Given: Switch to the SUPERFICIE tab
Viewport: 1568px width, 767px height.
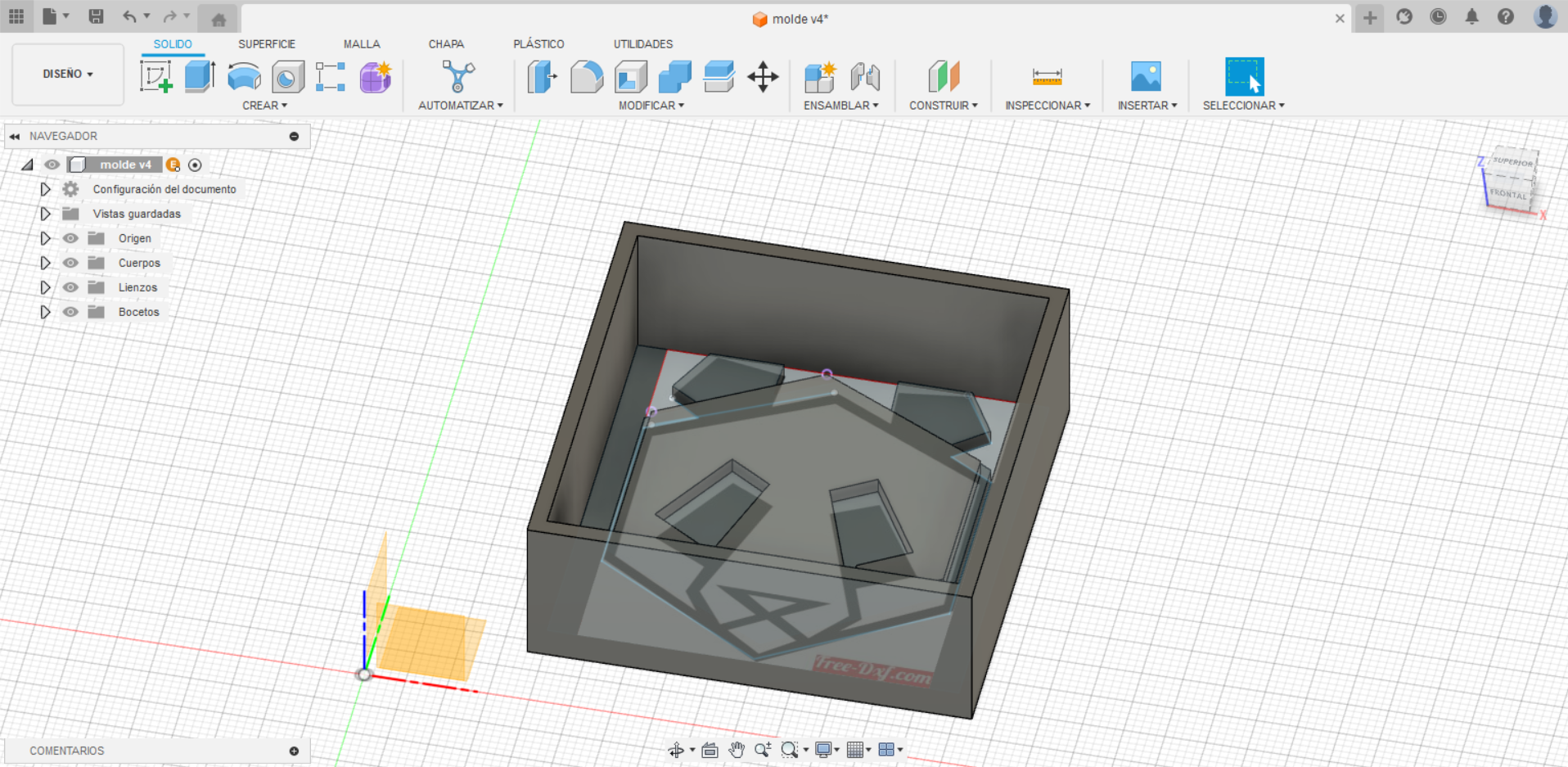Looking at the screenshot, I should click(x=267, y=44).
